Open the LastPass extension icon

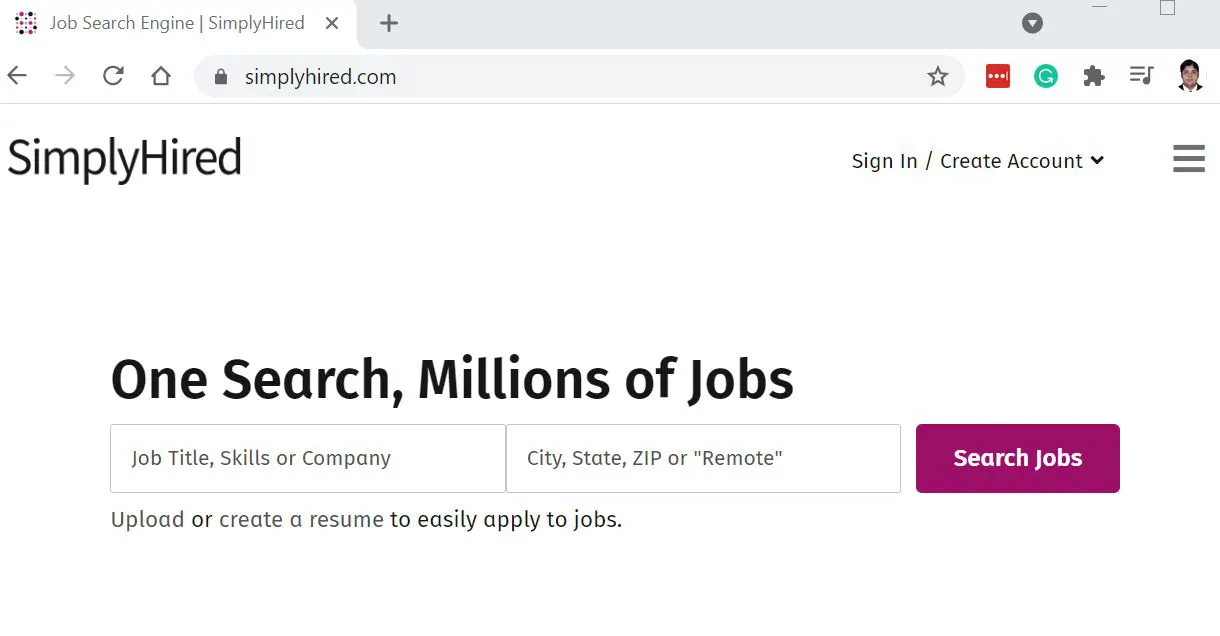pos(997,76)
